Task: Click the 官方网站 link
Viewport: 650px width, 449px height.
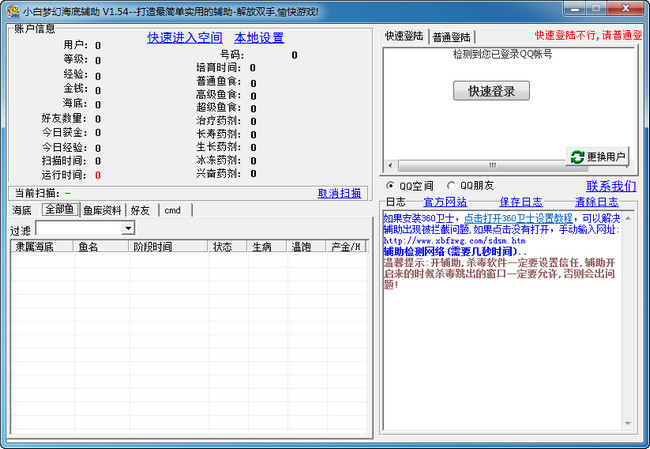Action: pyautogui.click(x=444, y=202)
